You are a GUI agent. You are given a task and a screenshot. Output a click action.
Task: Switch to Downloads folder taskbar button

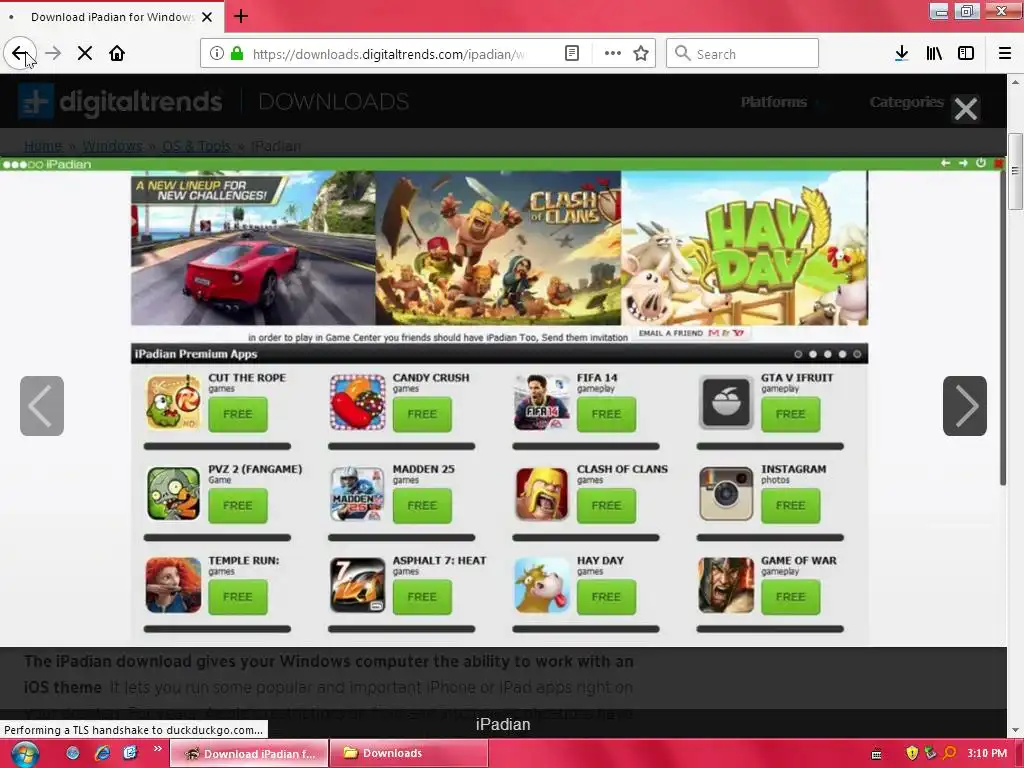coord(409,754)
